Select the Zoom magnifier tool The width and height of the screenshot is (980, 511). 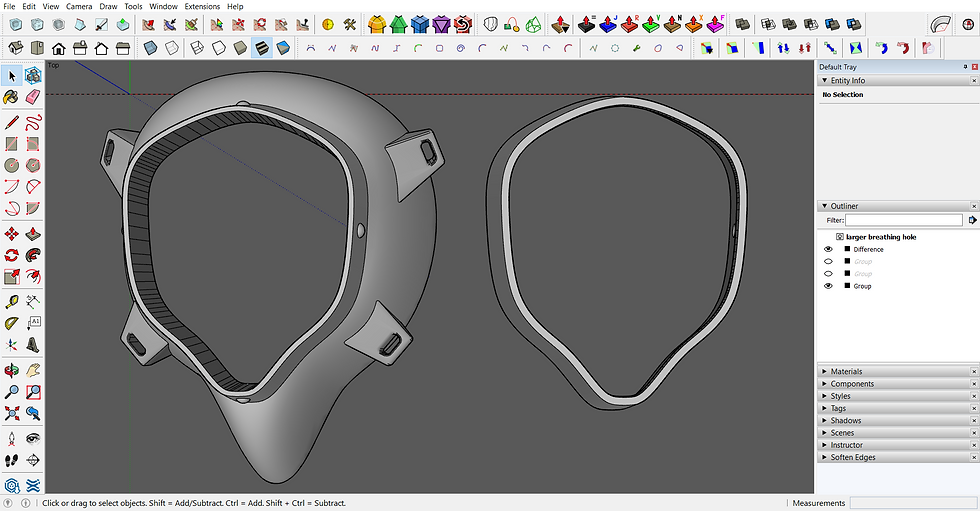pyautogui.click(x=11, y=392)
